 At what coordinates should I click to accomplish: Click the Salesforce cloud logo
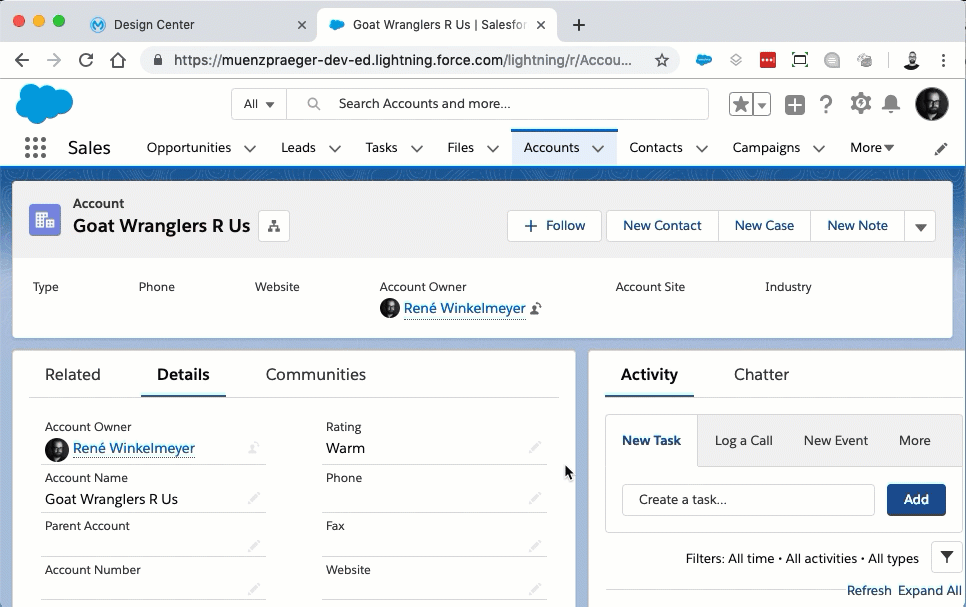(44, 104)
